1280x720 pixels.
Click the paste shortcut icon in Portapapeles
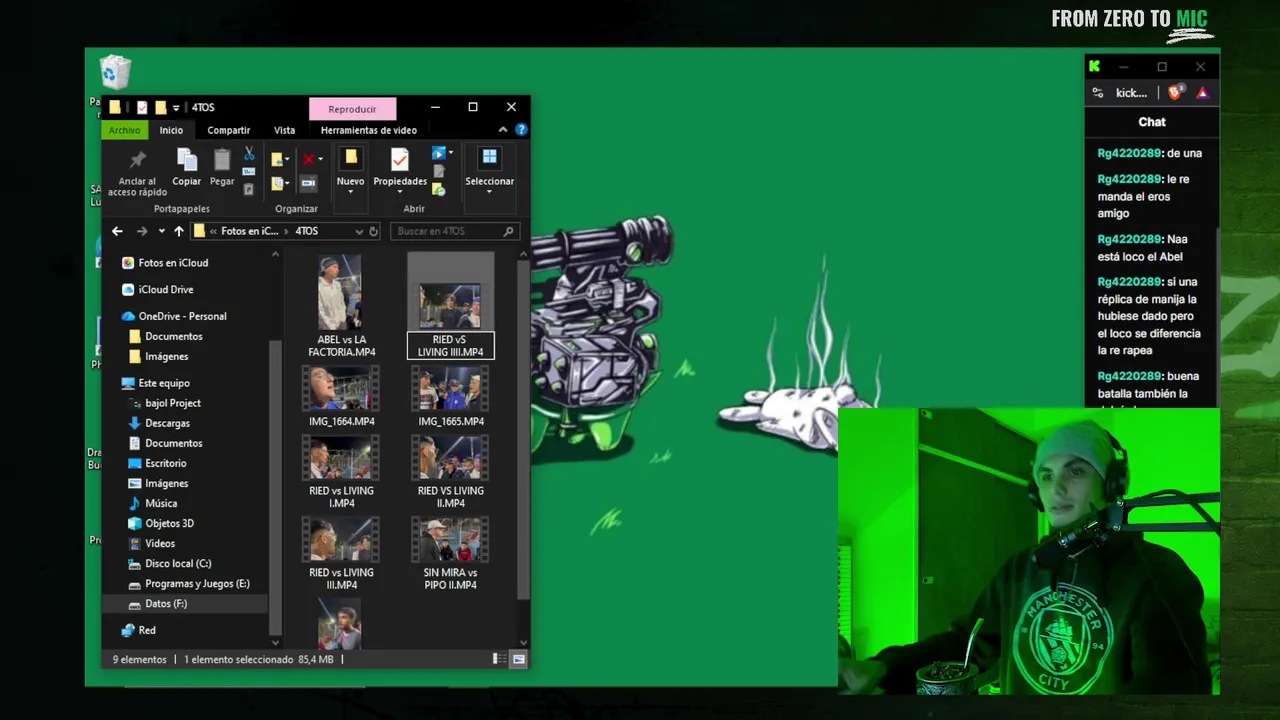pyautogui.click(x=249, y=188)
